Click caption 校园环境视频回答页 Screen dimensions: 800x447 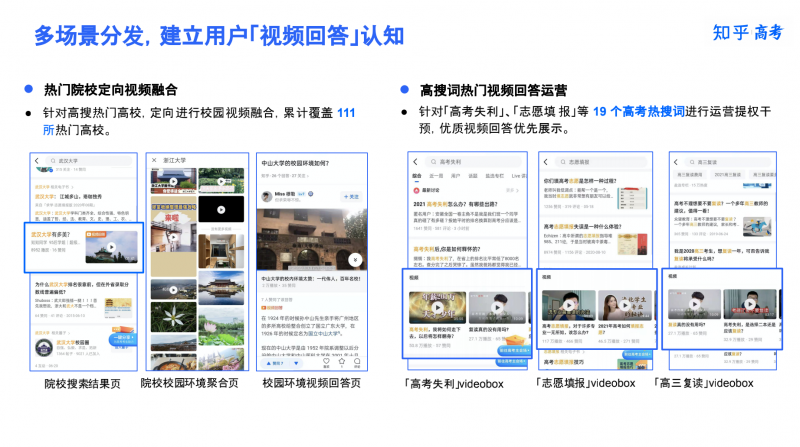pyautogui.click(x=311, y=383)
